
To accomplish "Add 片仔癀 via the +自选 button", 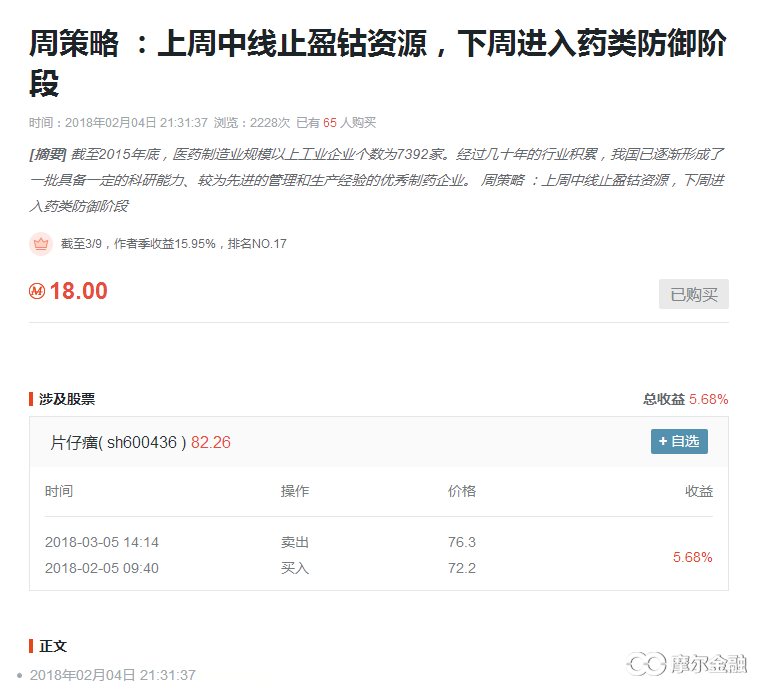I will (x=679, y=441).
